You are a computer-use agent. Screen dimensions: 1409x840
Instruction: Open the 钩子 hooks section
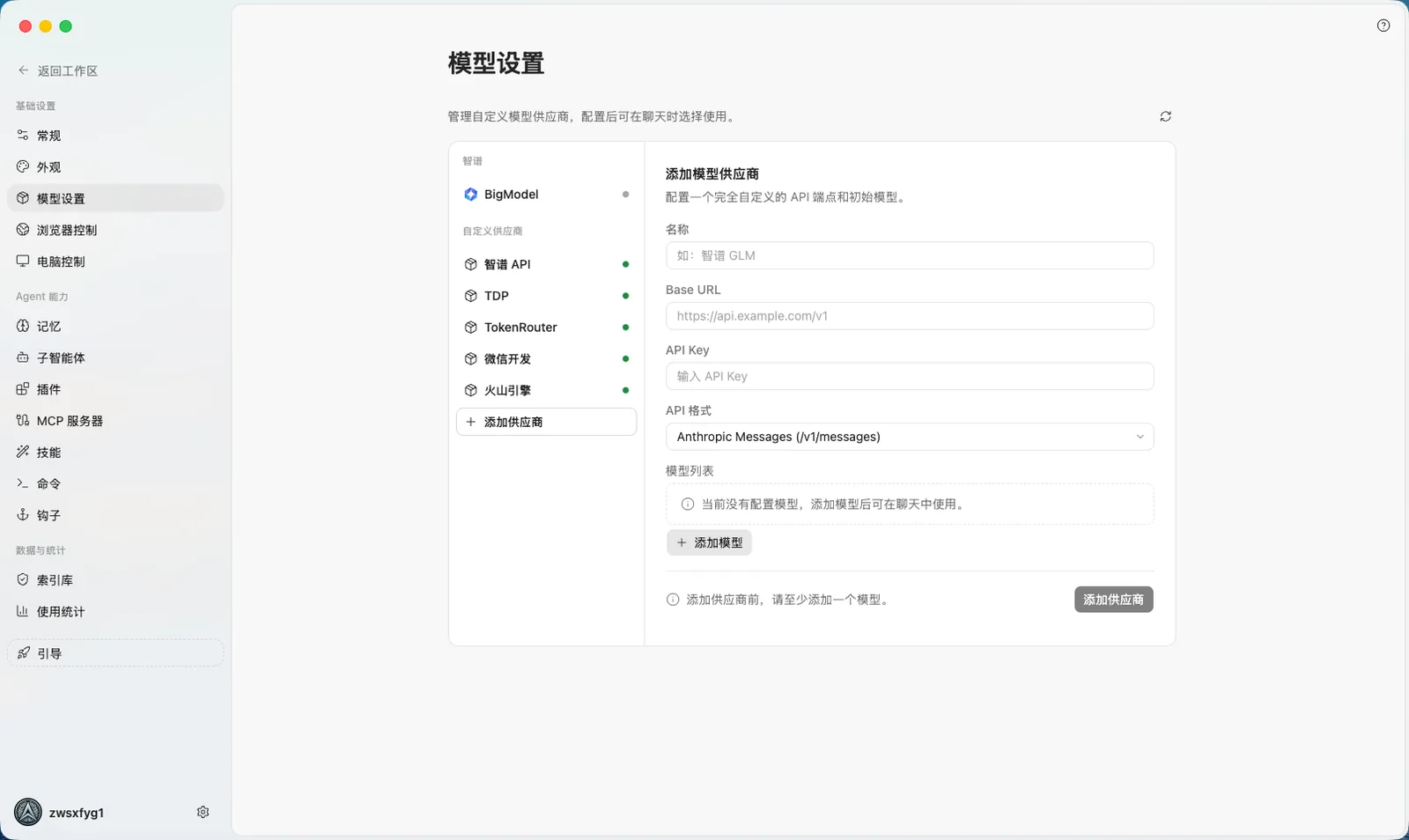[115, 515]
